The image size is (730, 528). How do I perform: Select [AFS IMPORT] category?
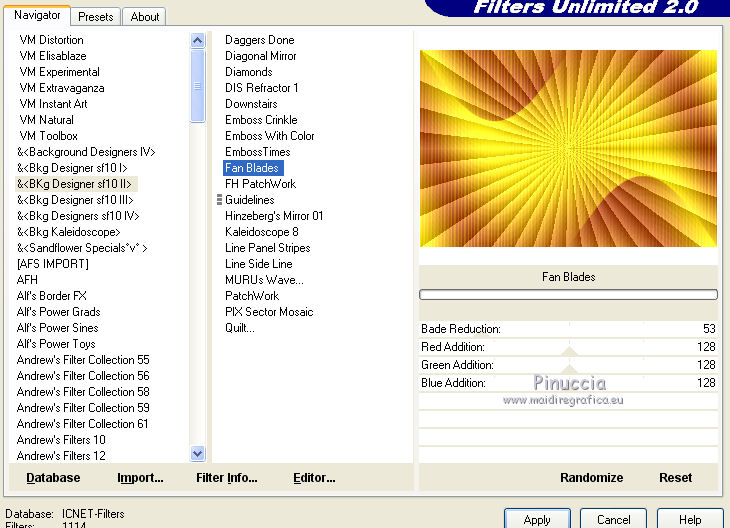(x=53, y=264)
